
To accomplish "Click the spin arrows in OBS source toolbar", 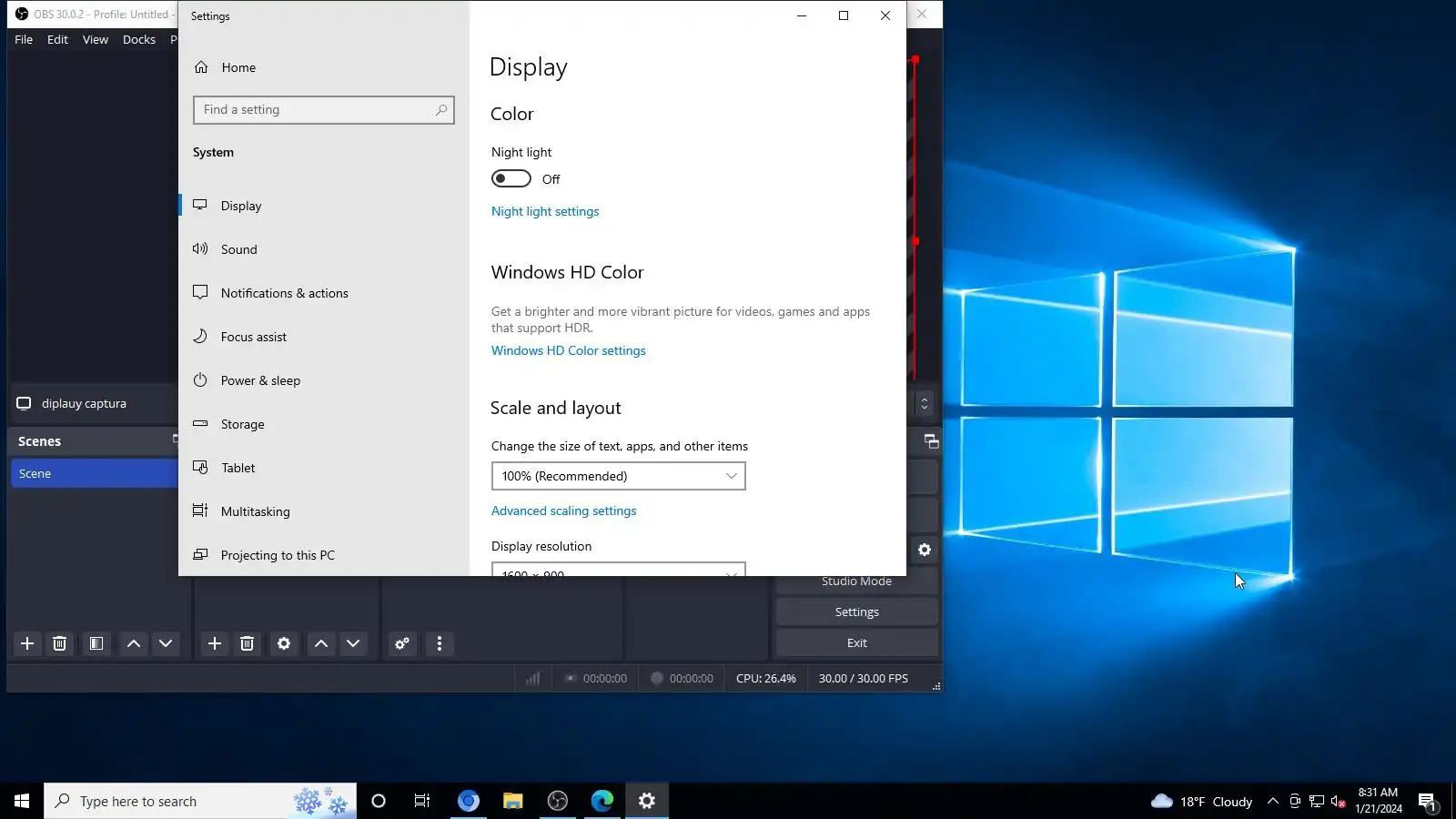I will tap(925, 403).
